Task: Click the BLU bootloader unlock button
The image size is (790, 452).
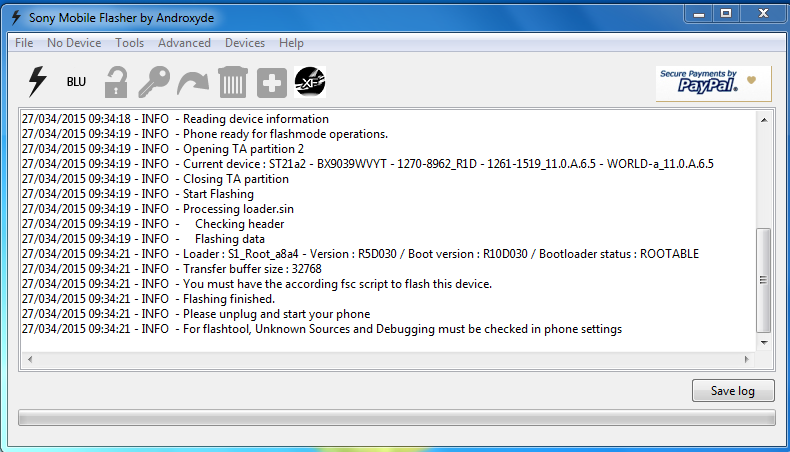Action: (x=76, y=82)
